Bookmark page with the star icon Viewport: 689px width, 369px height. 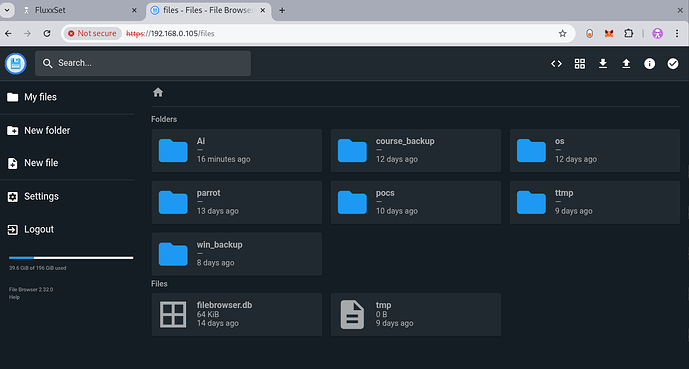[x=562, y=33]
